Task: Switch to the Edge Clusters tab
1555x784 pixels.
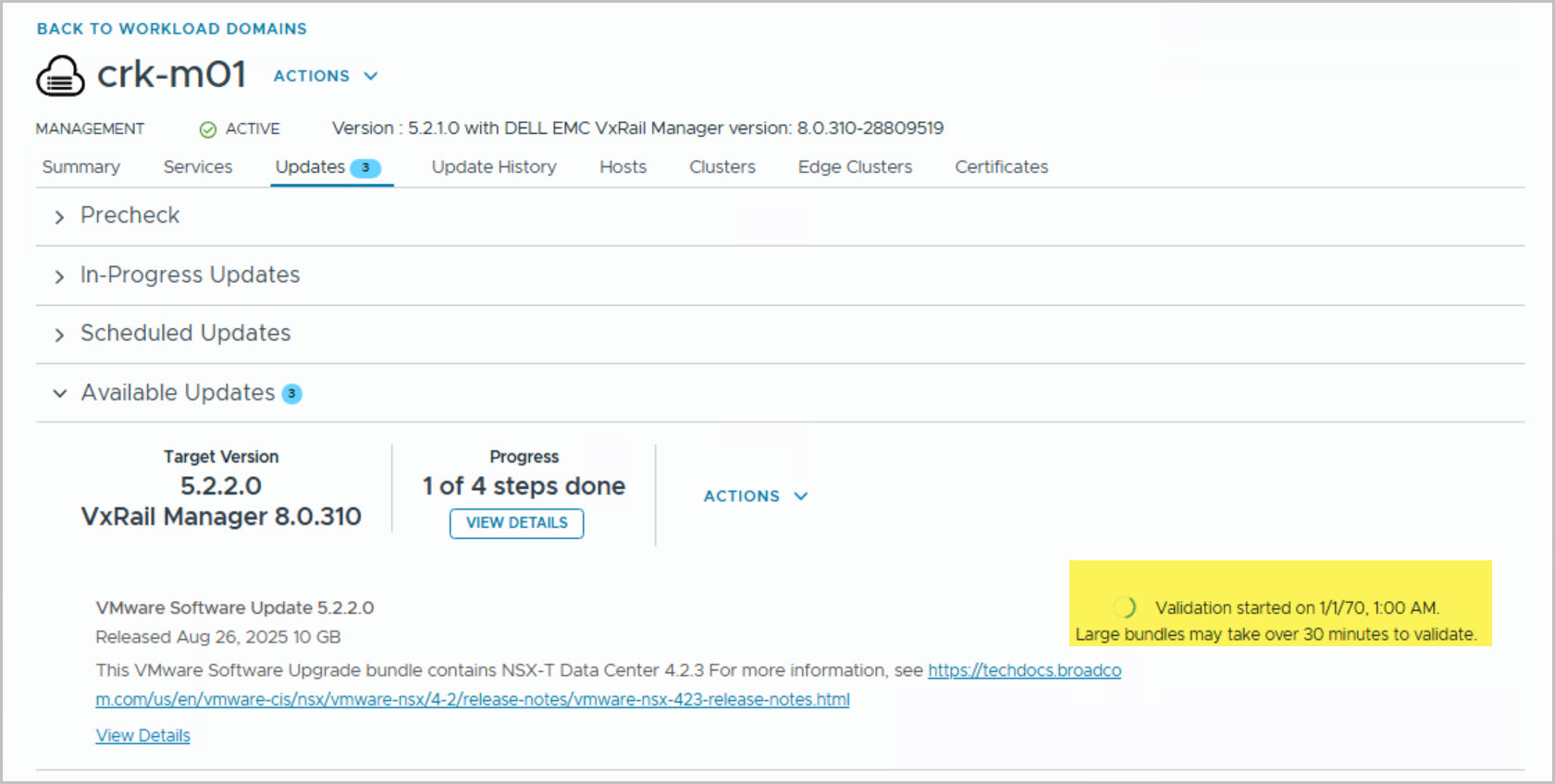Action: pyautogui.click(x=855, y=167)
